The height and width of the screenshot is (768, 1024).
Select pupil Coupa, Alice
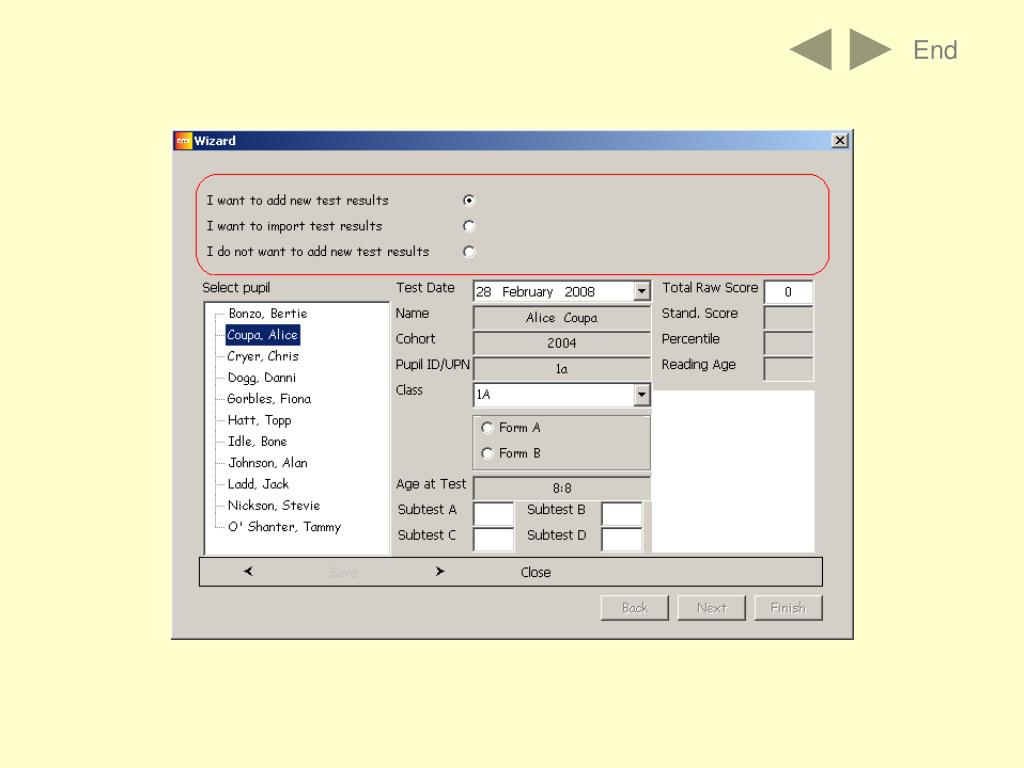point(263,335)
